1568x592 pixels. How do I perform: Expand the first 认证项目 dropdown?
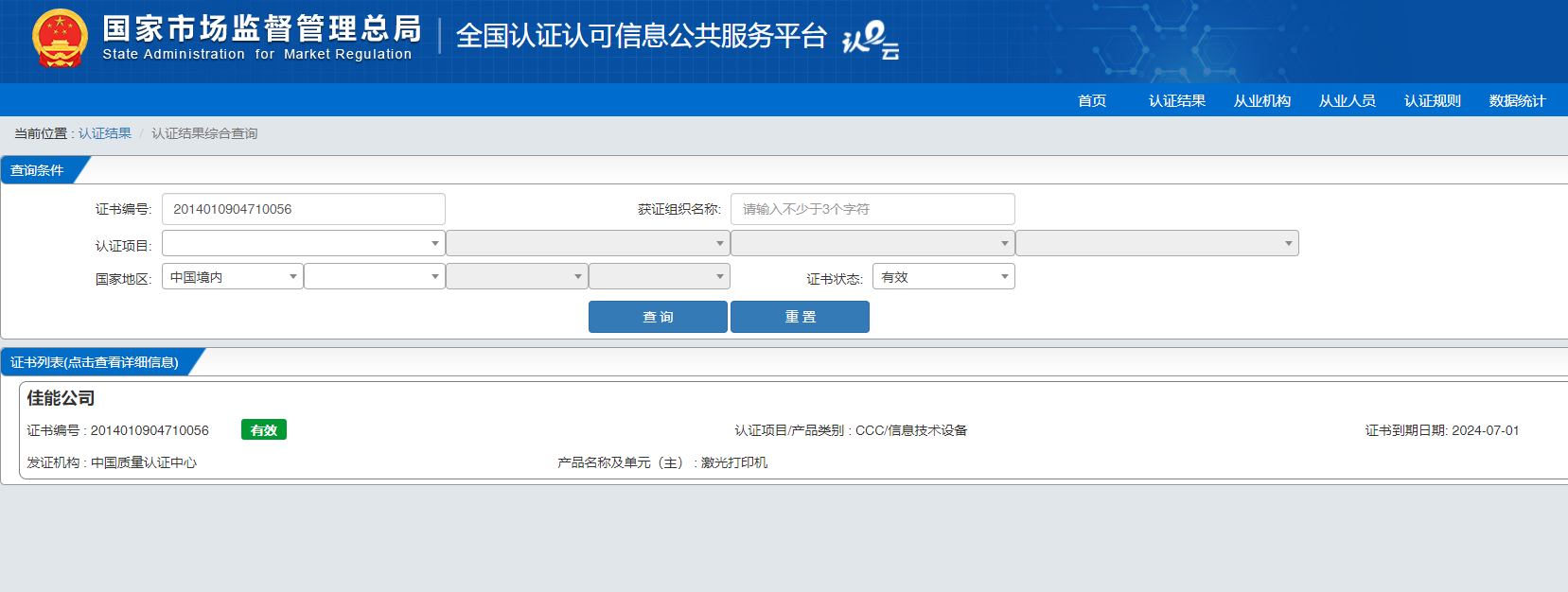(304, 243)
